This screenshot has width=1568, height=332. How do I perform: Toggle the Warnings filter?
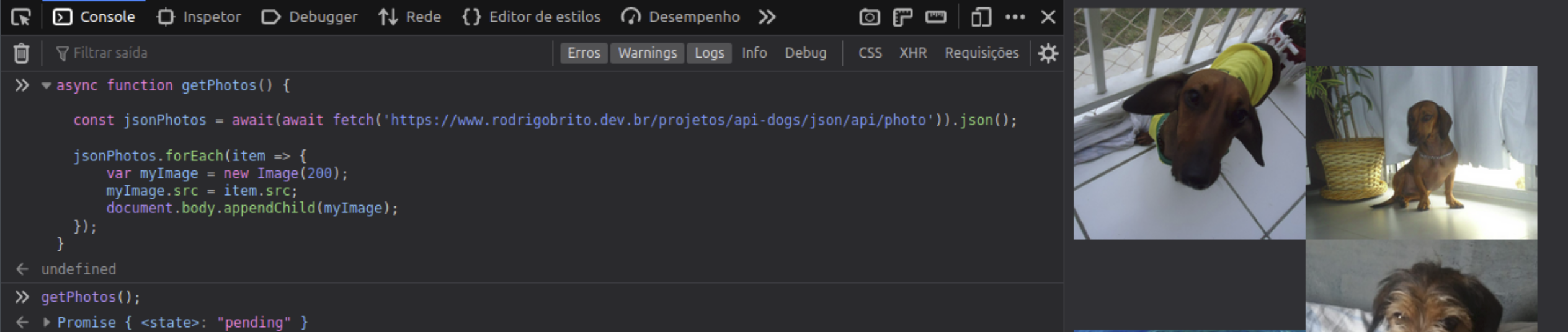(x=647, y=53)
